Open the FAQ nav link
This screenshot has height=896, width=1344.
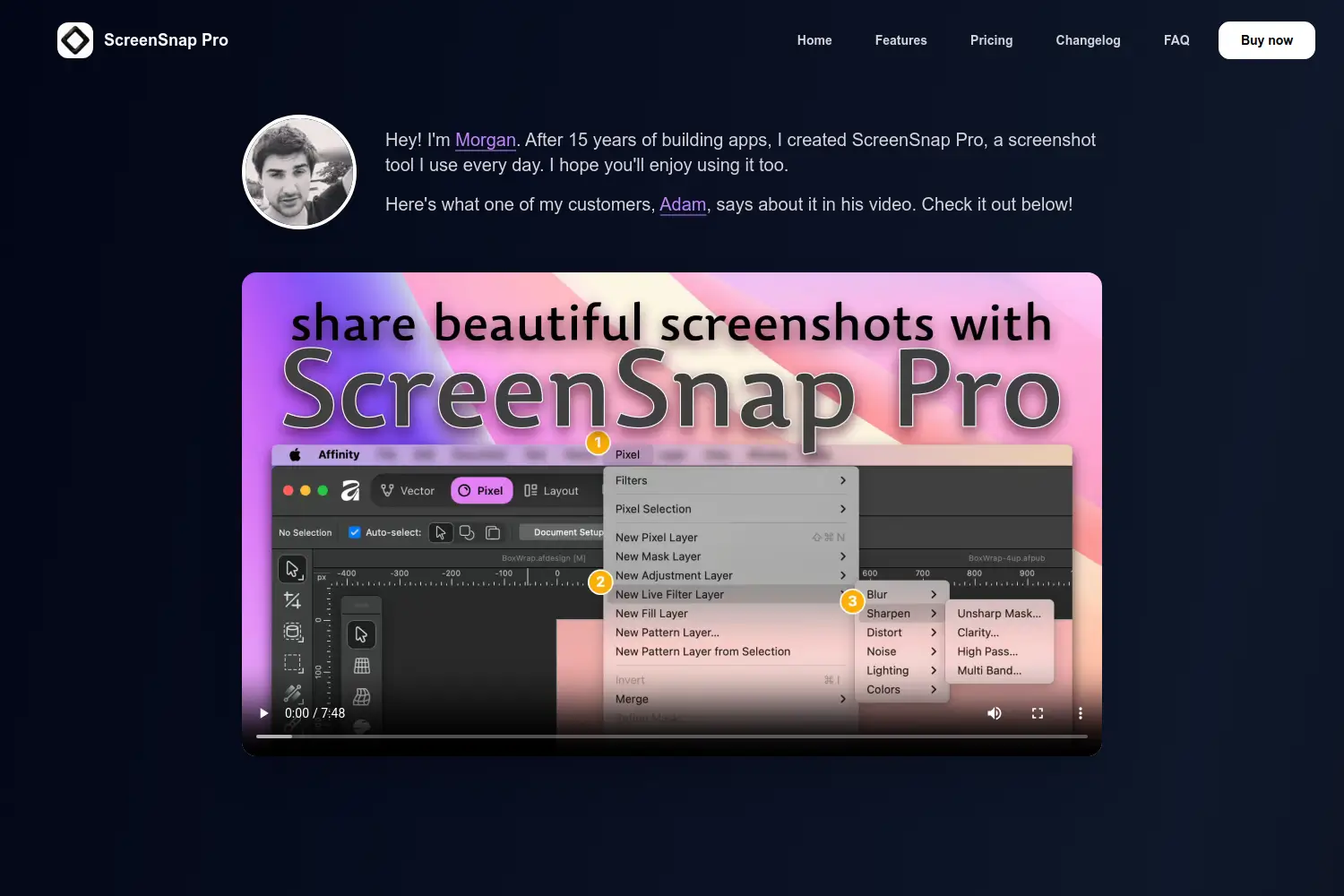1176,40
